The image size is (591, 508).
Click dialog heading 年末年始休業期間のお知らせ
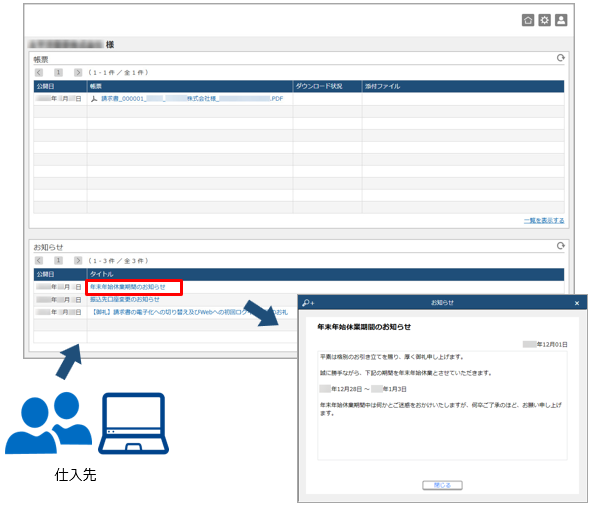click(364, 327)
